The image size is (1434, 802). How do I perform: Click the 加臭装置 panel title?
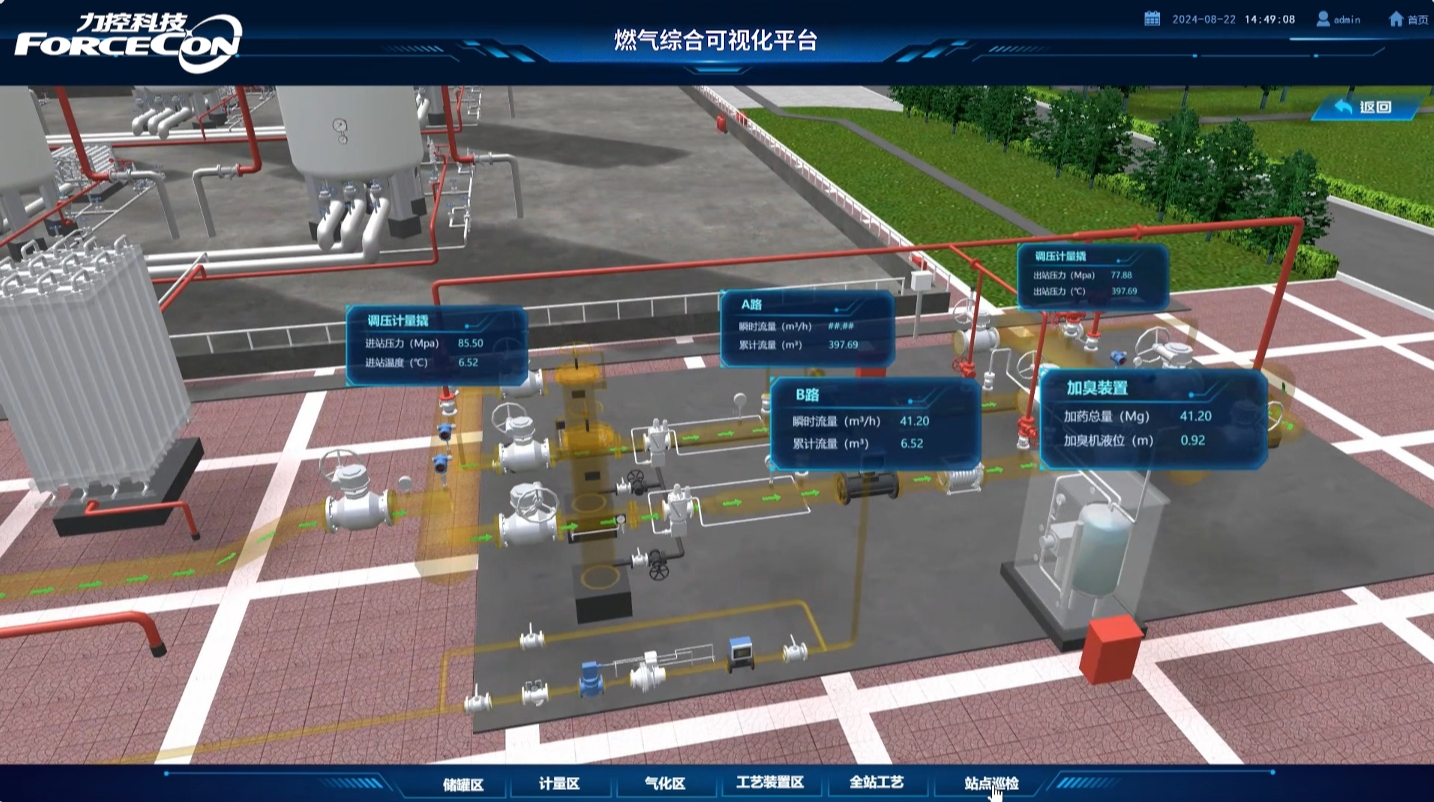pos(1096,388)
